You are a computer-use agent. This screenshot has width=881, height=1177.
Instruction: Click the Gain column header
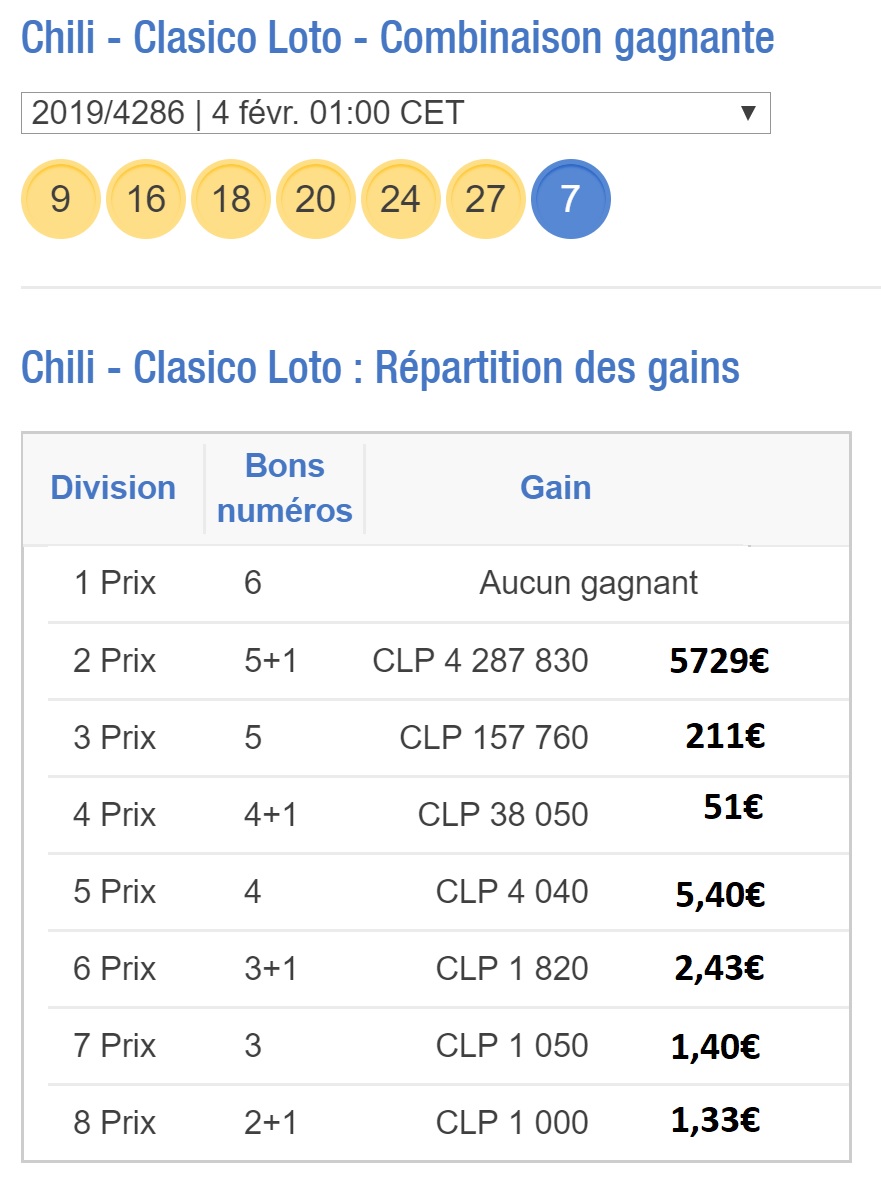(555, 488)
